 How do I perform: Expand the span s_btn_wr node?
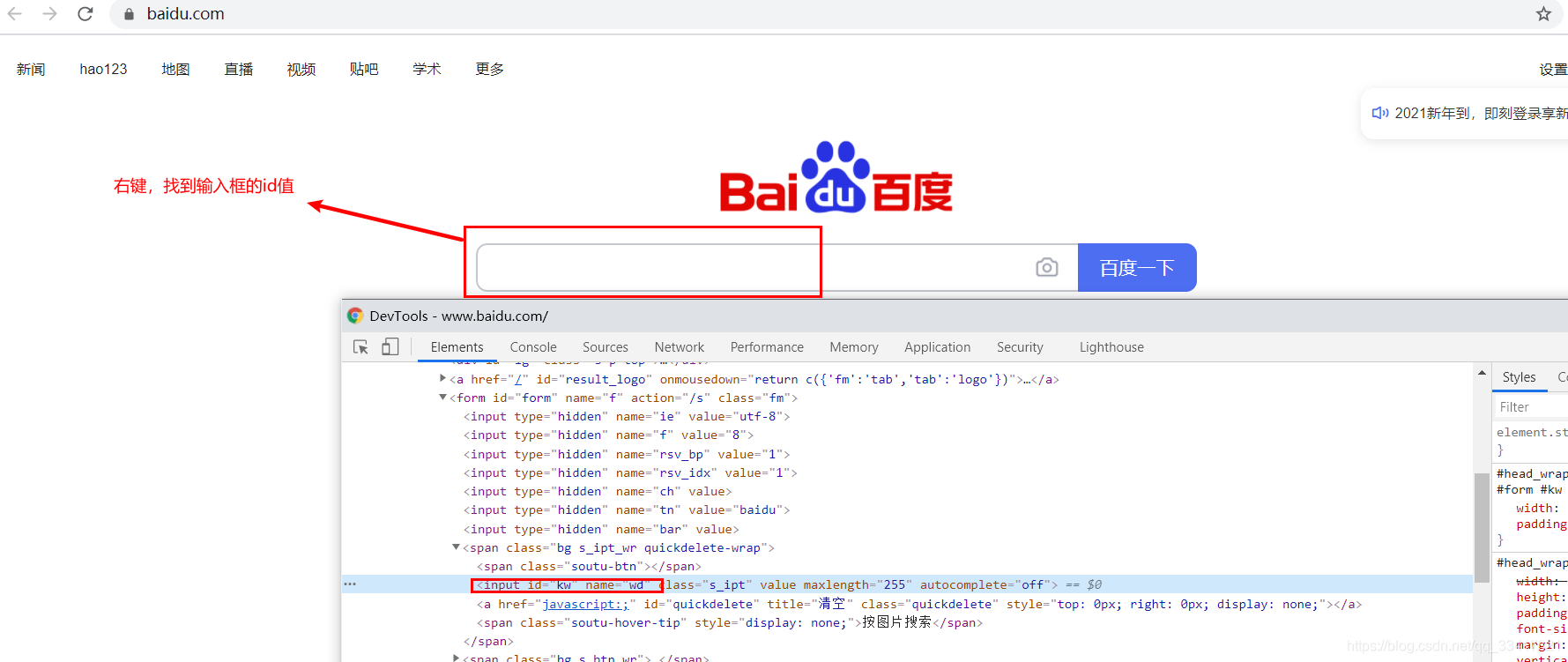[x=457, y=658]
